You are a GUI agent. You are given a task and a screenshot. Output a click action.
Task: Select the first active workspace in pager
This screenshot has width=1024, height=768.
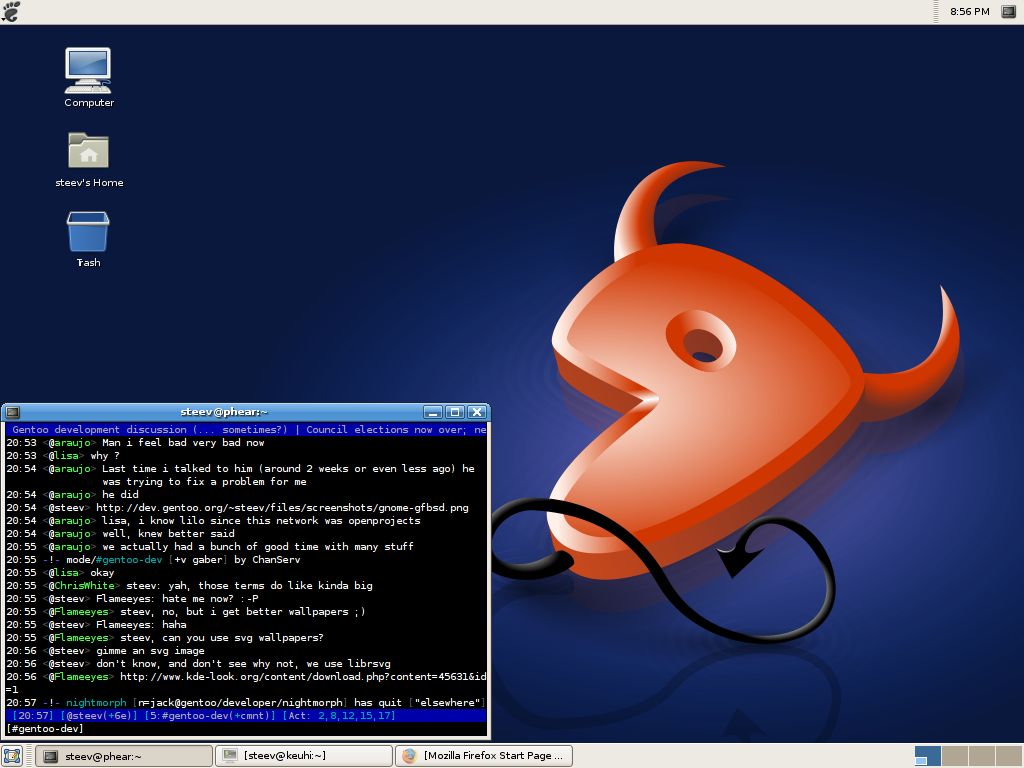(x=927, y=756)
